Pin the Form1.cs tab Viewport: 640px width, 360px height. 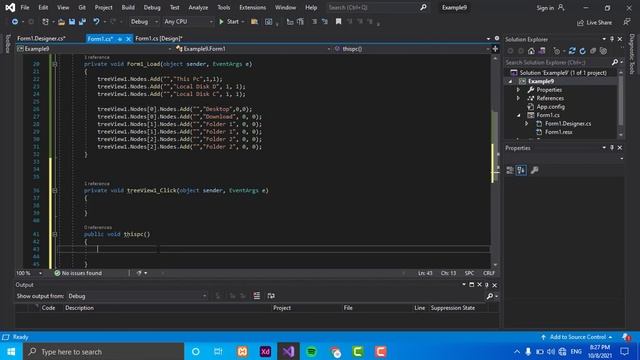point(120,39)
